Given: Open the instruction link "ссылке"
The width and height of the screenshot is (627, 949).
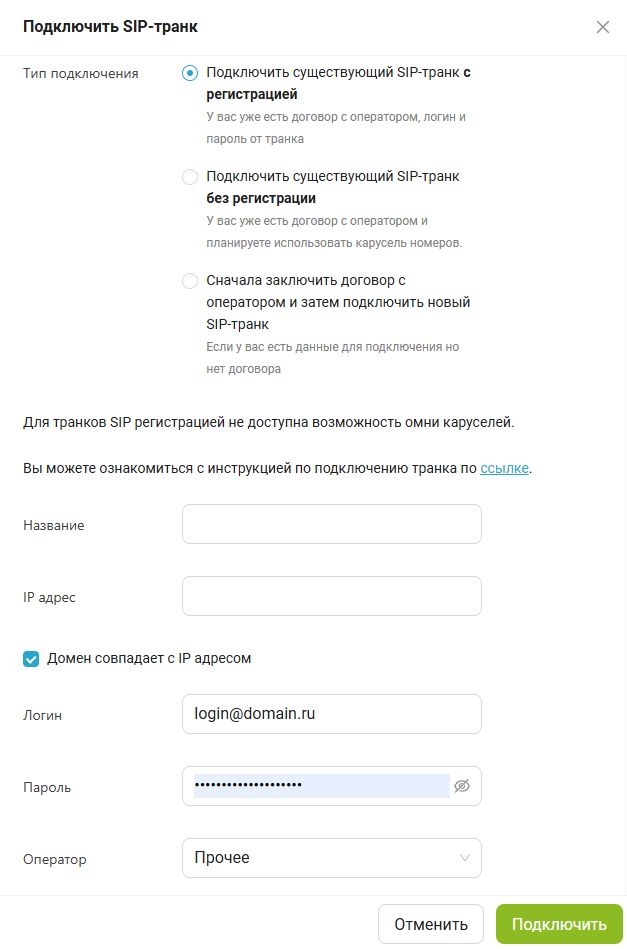Looking at the screenshot, I should pyautogui.click(x=504, y=469).
